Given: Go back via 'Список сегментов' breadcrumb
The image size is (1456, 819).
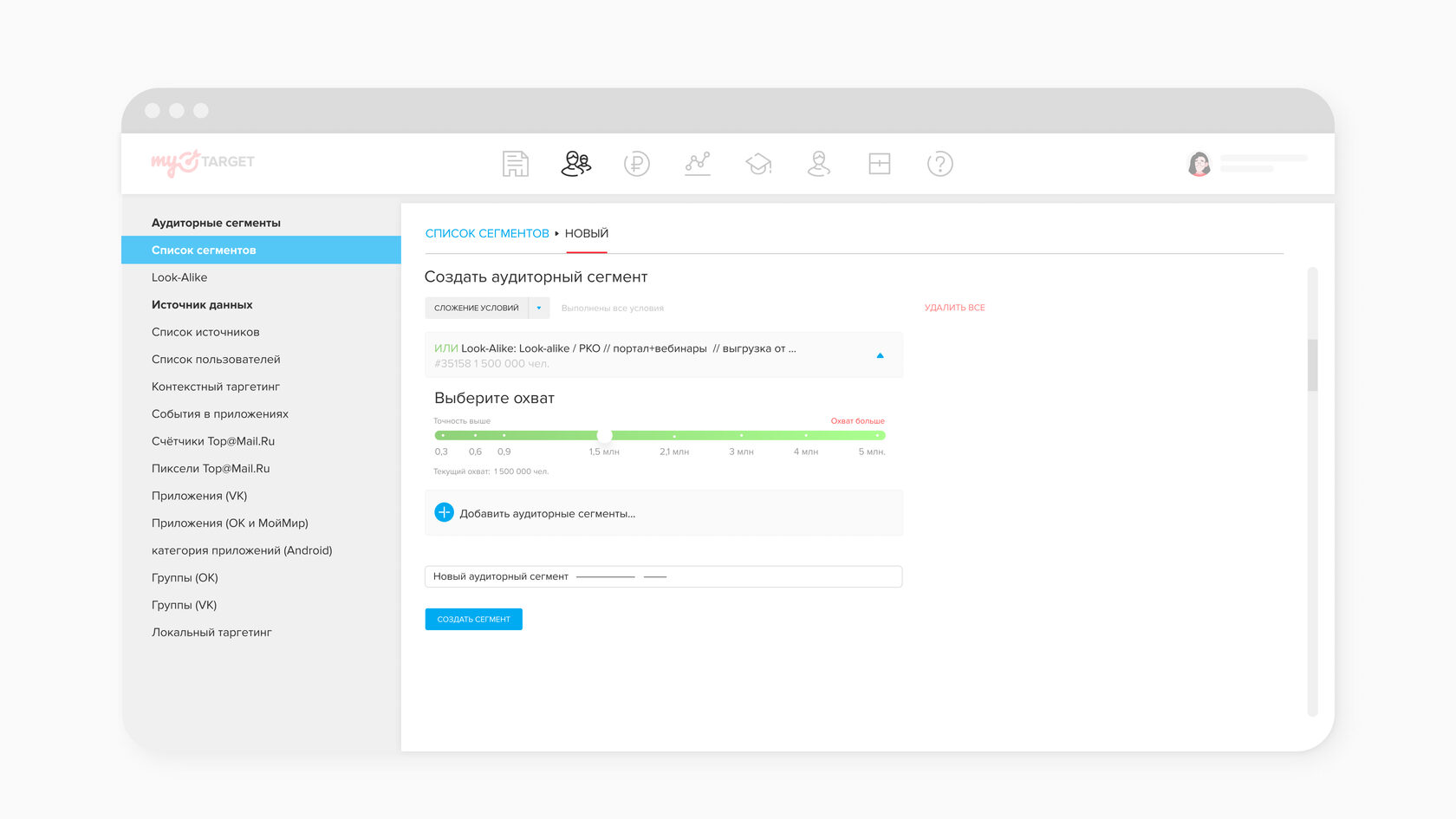Looking at the screenshot, I should [x=487, y=234].
